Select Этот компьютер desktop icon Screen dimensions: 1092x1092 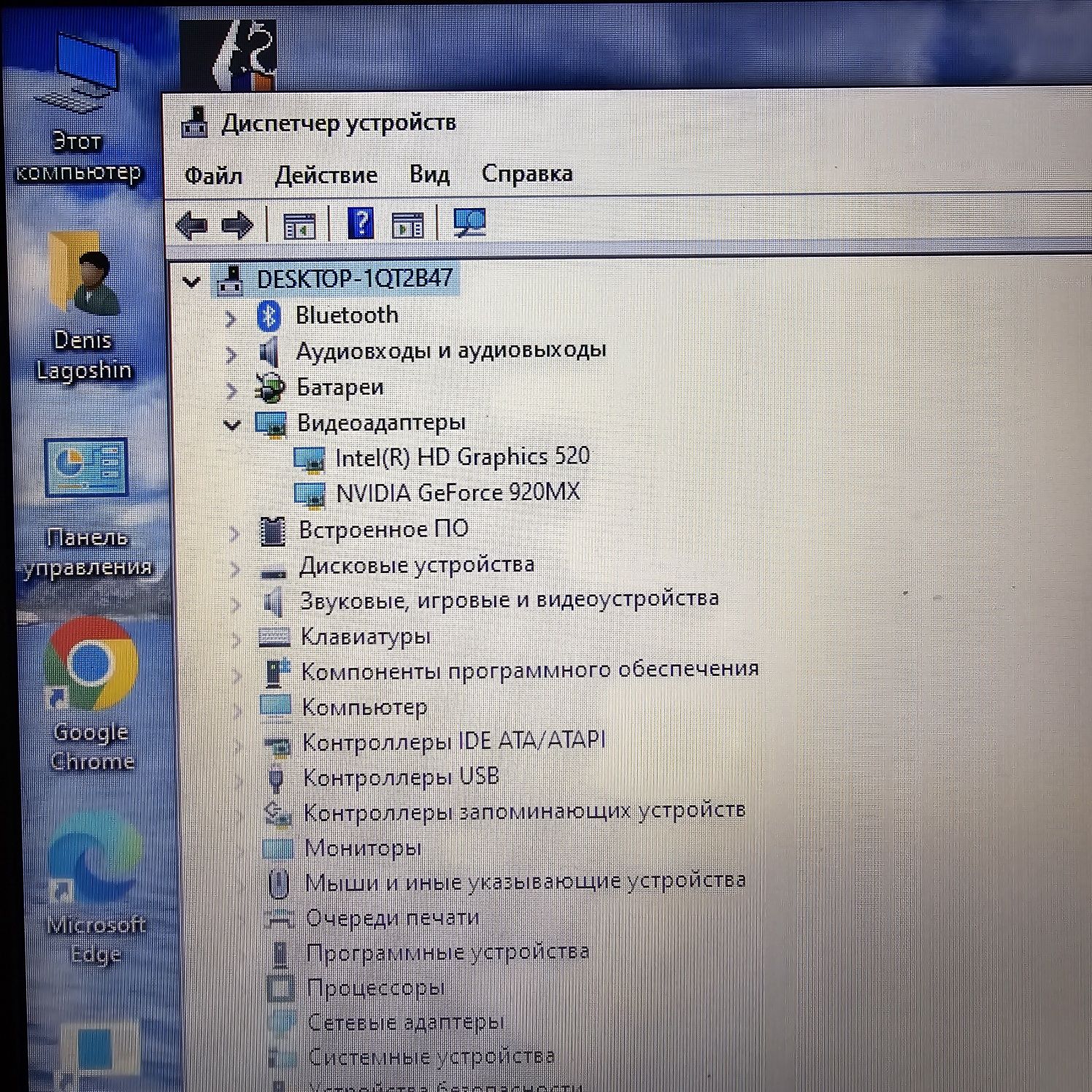(78, 108)
